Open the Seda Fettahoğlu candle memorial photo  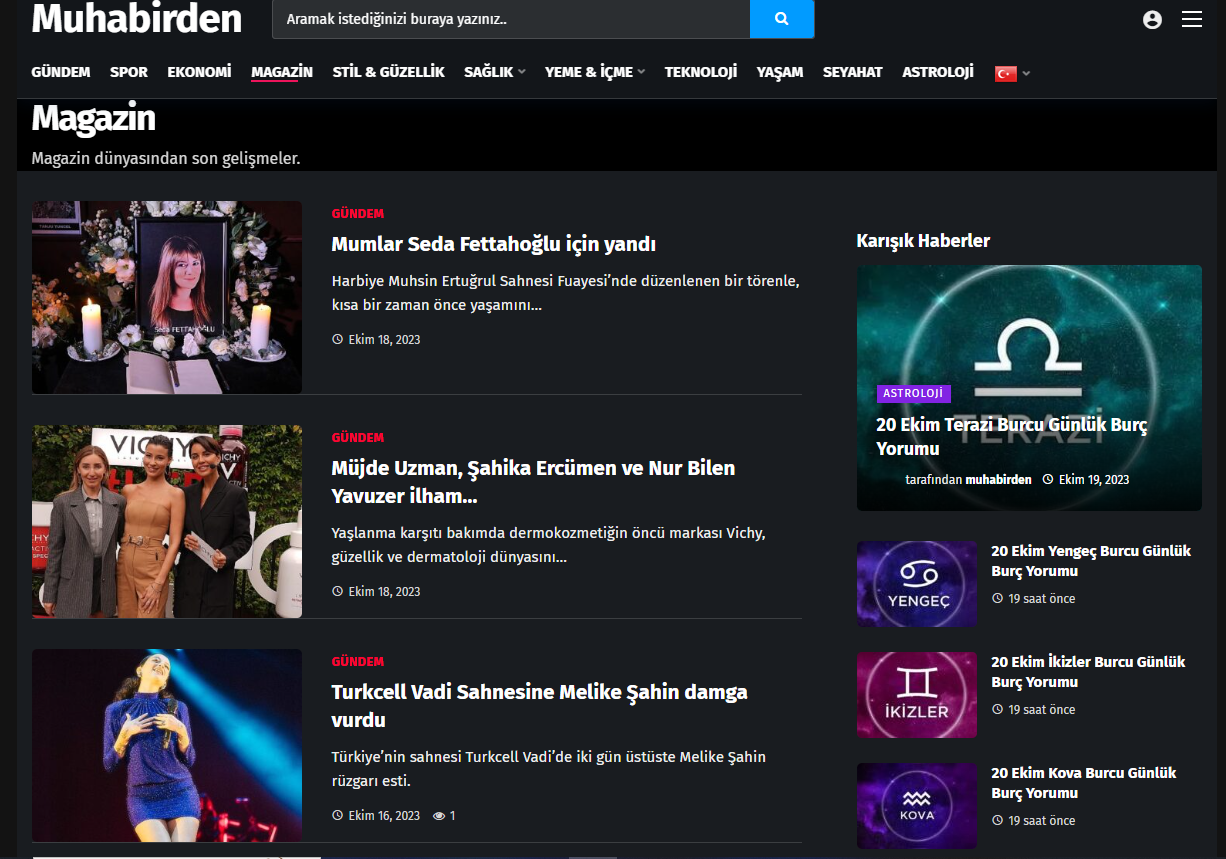point(167,297)
